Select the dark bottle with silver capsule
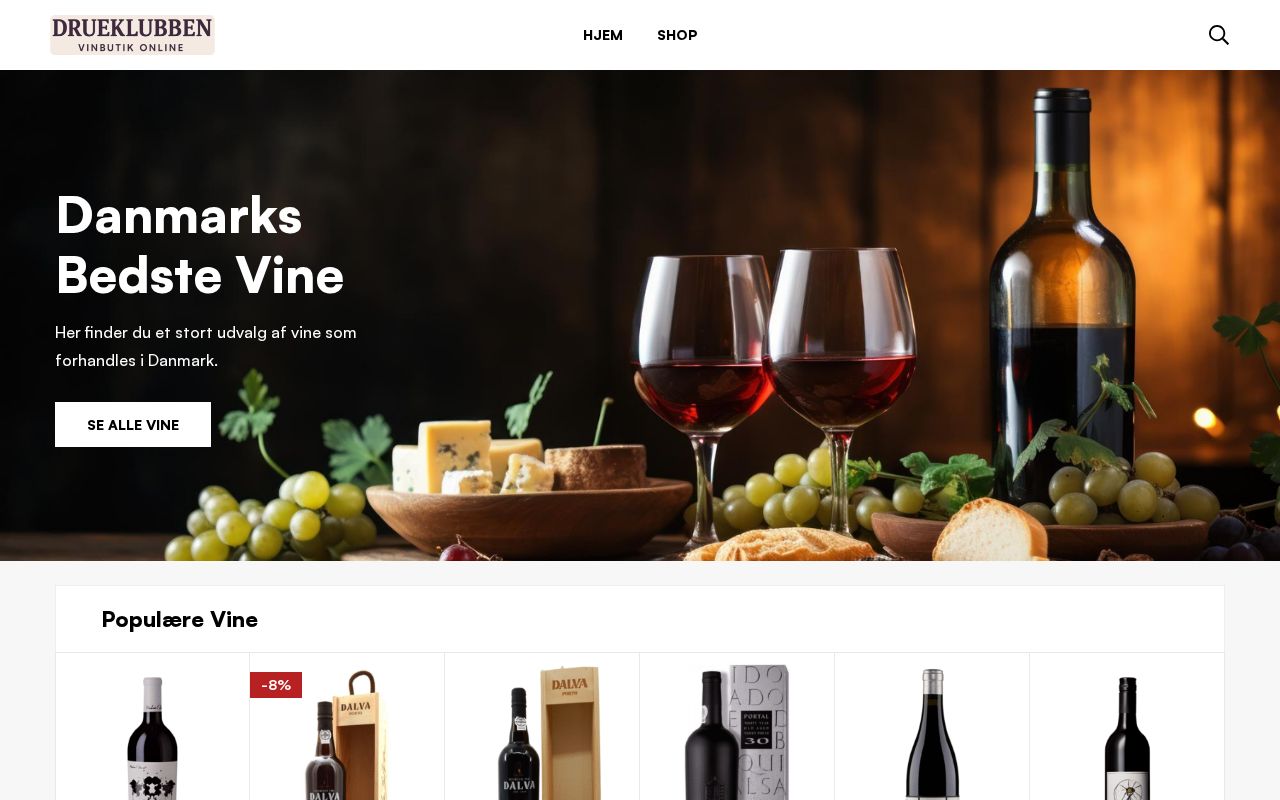The height and width of the screenshot is (800, 1280). pos(932,735)
